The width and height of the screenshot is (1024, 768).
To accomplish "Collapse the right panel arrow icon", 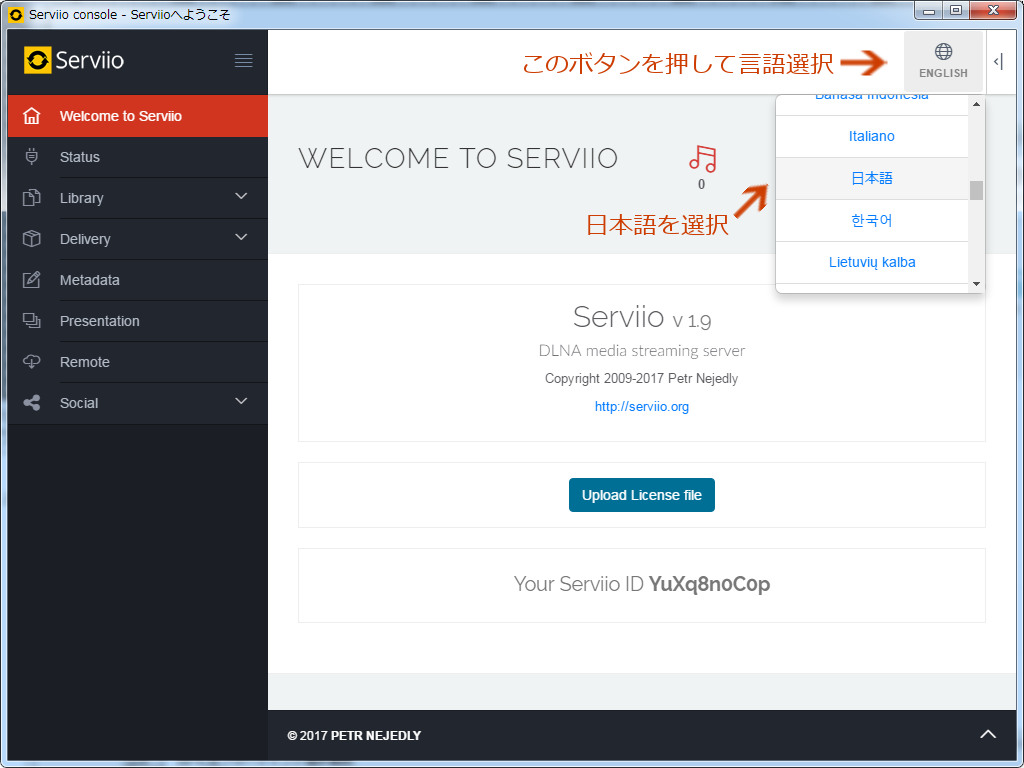I will [998, 62].
